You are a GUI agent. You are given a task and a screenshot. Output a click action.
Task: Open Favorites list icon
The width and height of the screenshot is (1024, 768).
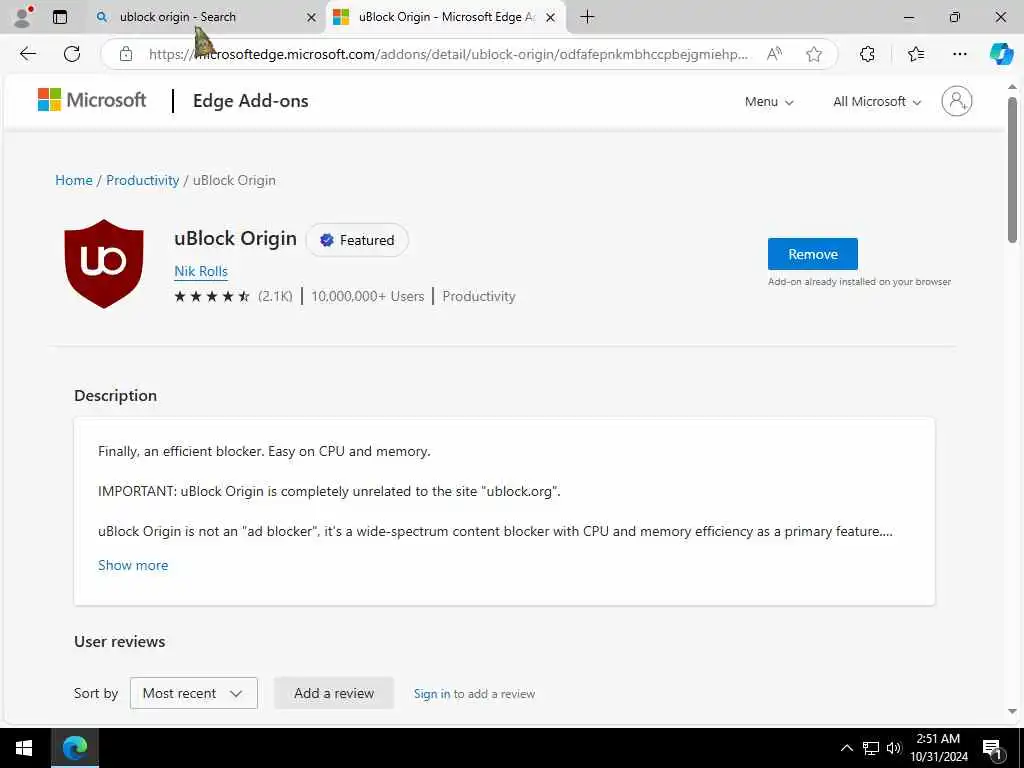(x=916, y=54)
